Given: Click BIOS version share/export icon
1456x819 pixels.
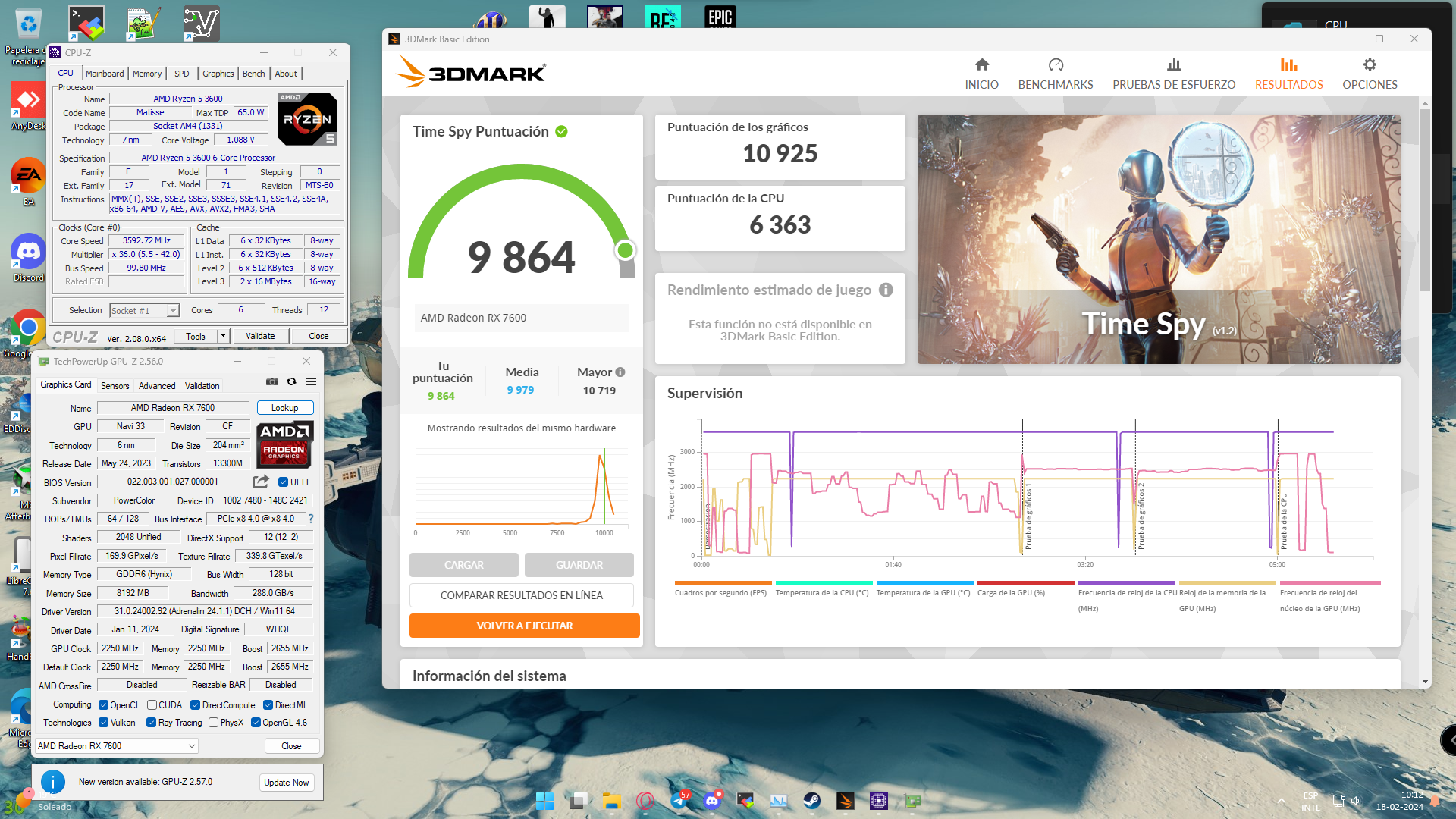Looking at the screenshot, I should [261, 482].
